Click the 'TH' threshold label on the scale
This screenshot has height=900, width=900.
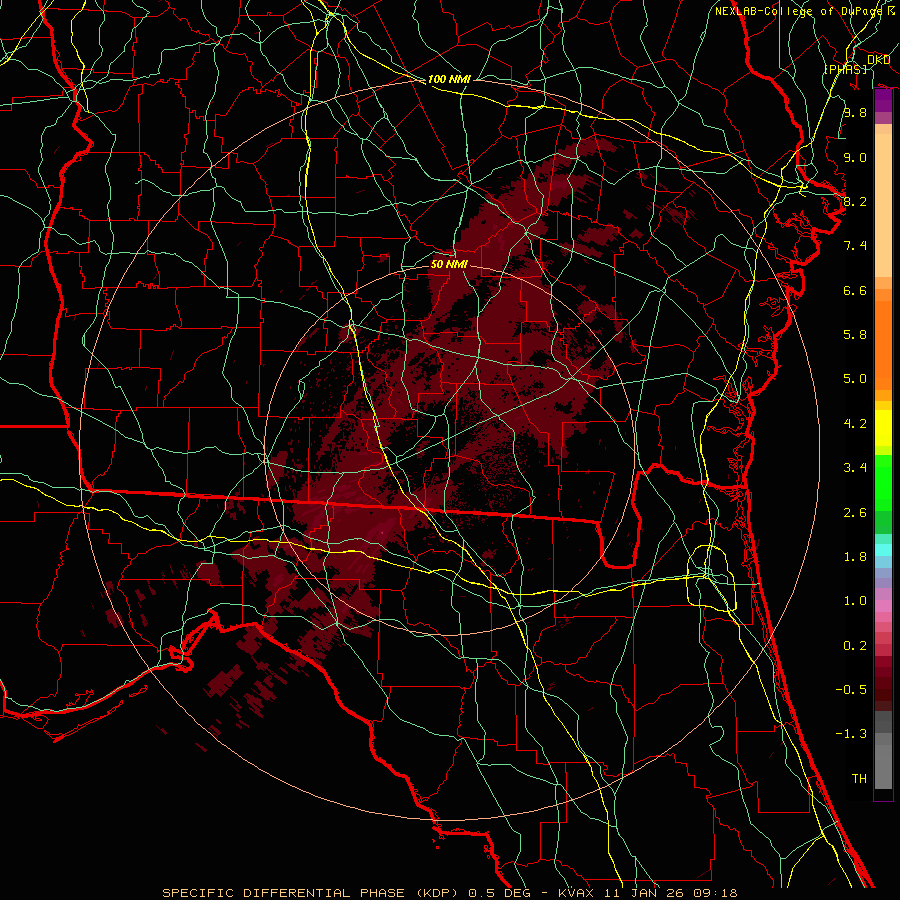pos(859,779)
